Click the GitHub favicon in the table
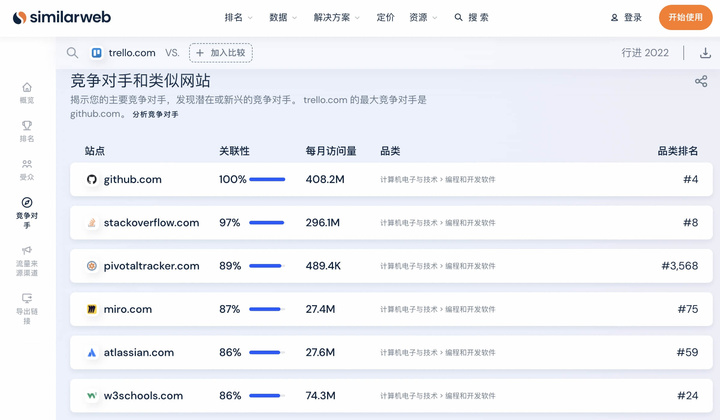Image resolution: width=720 pixels, height=420 pixels. tap(92, 179)
